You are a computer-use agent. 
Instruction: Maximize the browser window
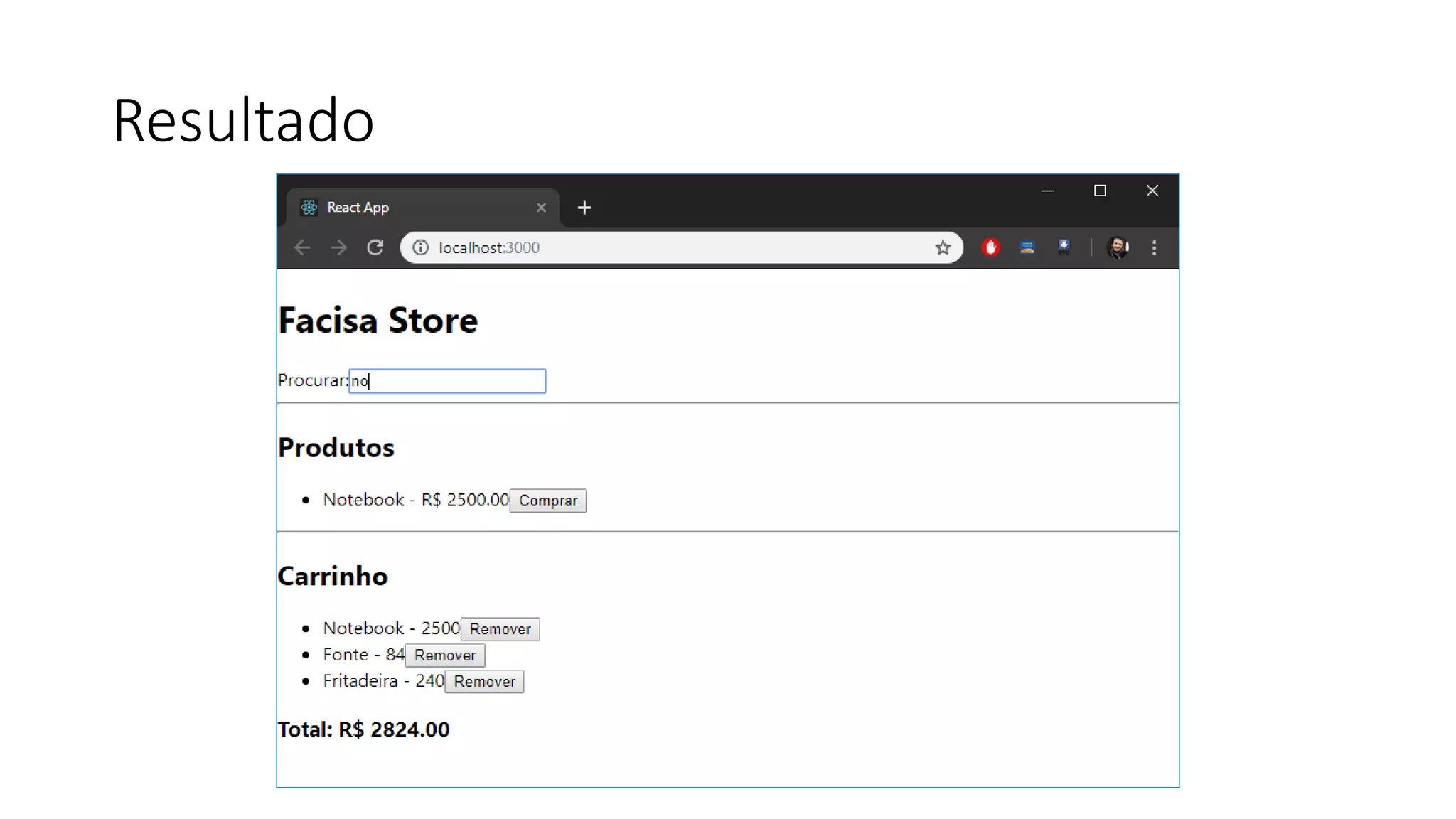coord(1100,191)
